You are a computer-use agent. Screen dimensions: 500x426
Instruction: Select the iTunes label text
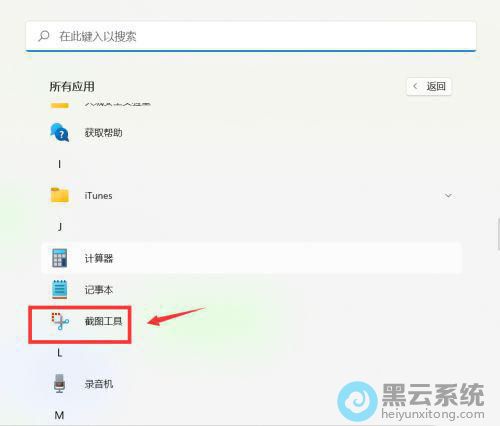[98, 196]
